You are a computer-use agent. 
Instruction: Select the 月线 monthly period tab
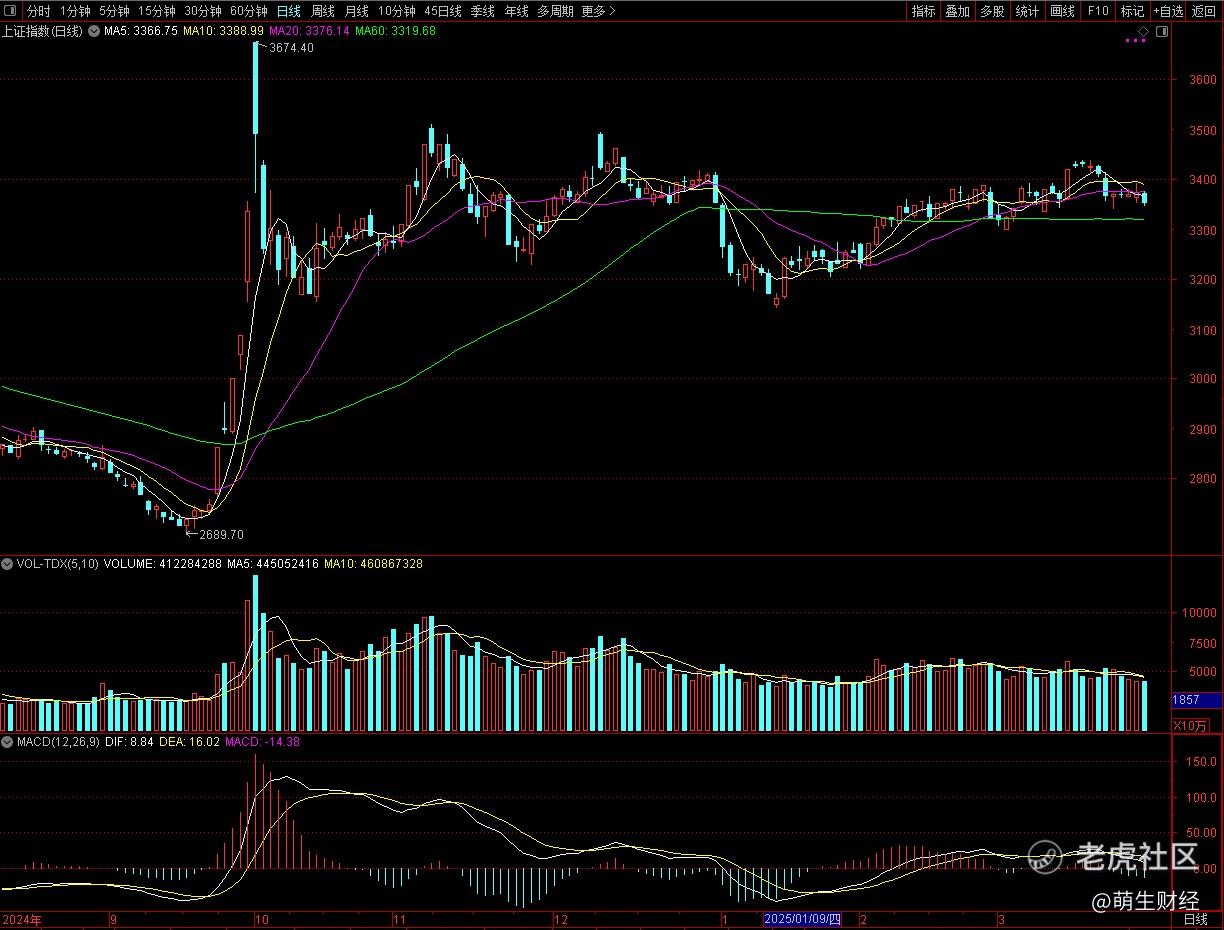(357, 11)
